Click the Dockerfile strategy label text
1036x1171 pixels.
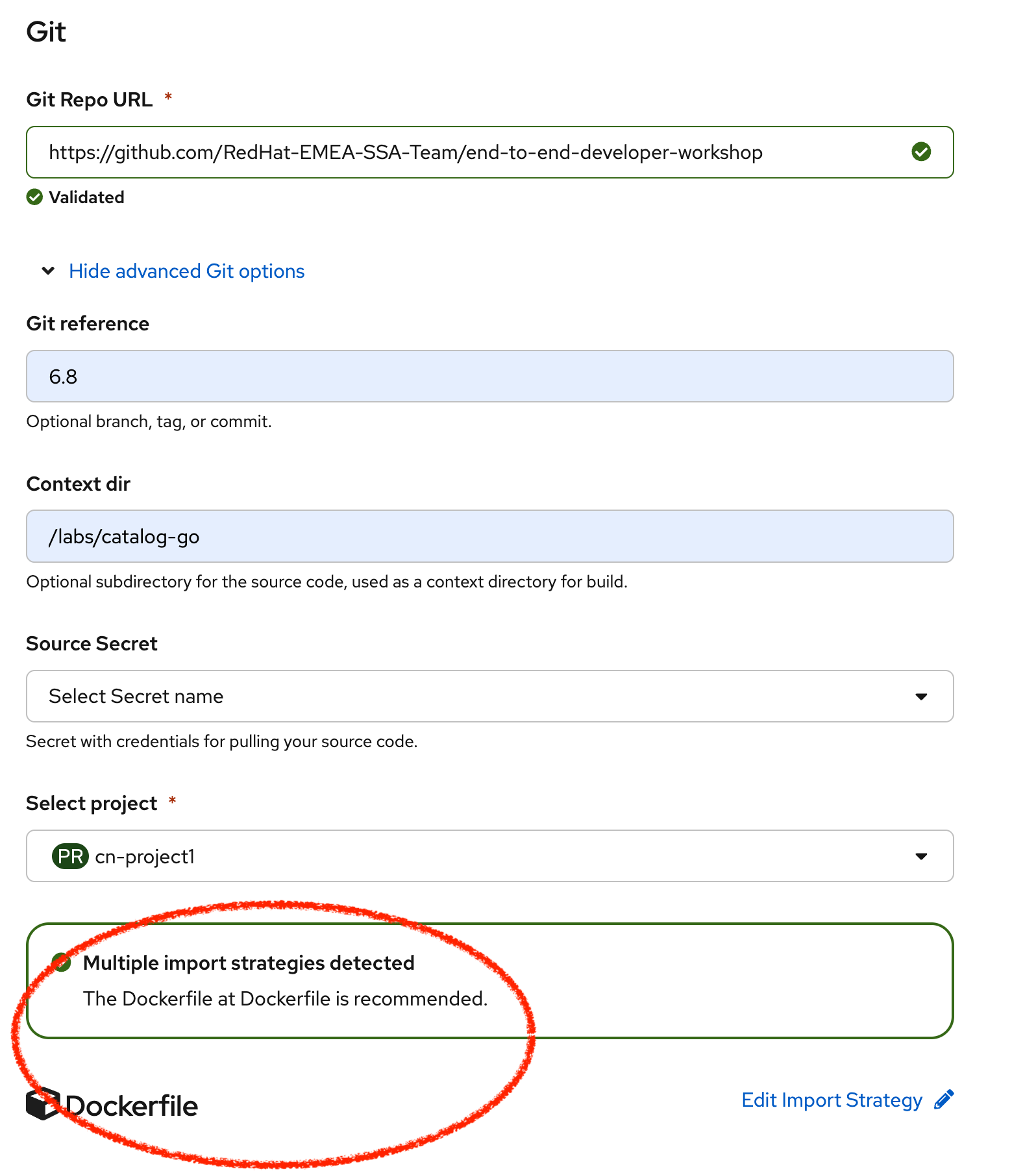tap(132, 1106)
